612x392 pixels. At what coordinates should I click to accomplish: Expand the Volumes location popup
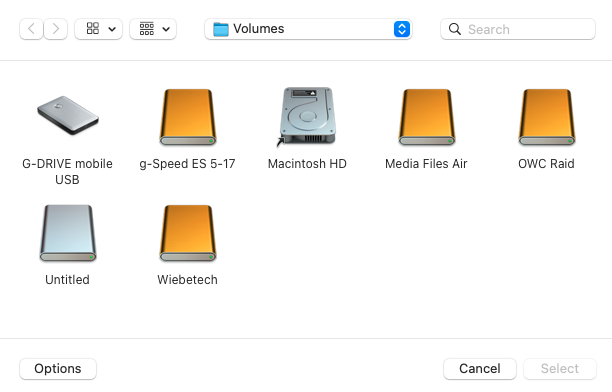[308, 29]
